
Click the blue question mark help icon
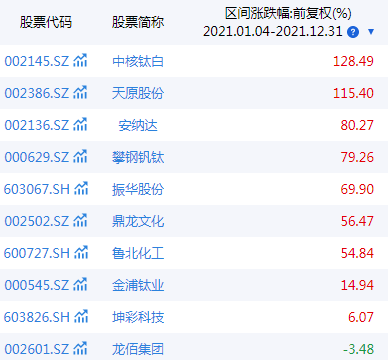tap(353, 32)
